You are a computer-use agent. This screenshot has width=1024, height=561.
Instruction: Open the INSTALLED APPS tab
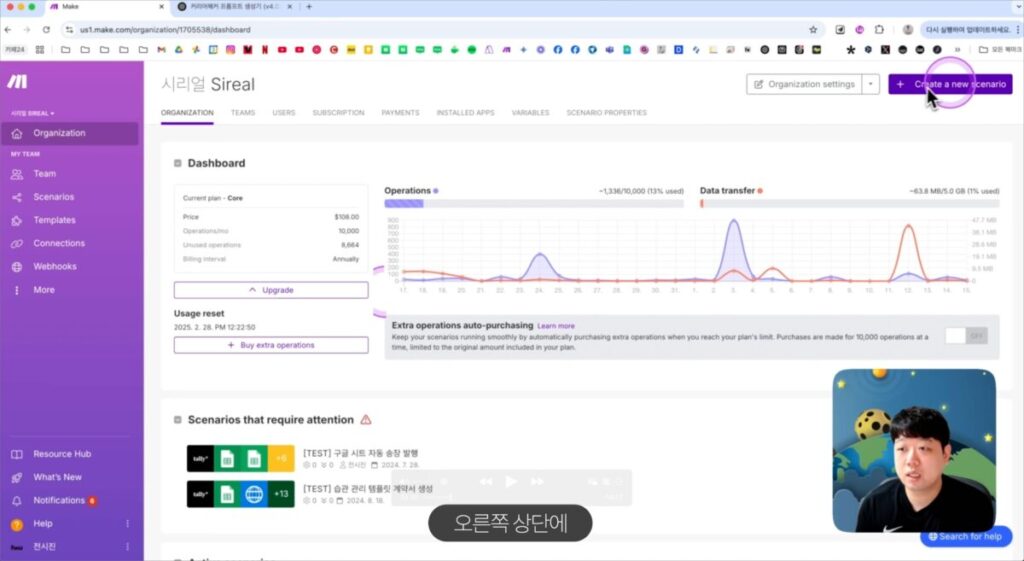(x=466, y=113)
